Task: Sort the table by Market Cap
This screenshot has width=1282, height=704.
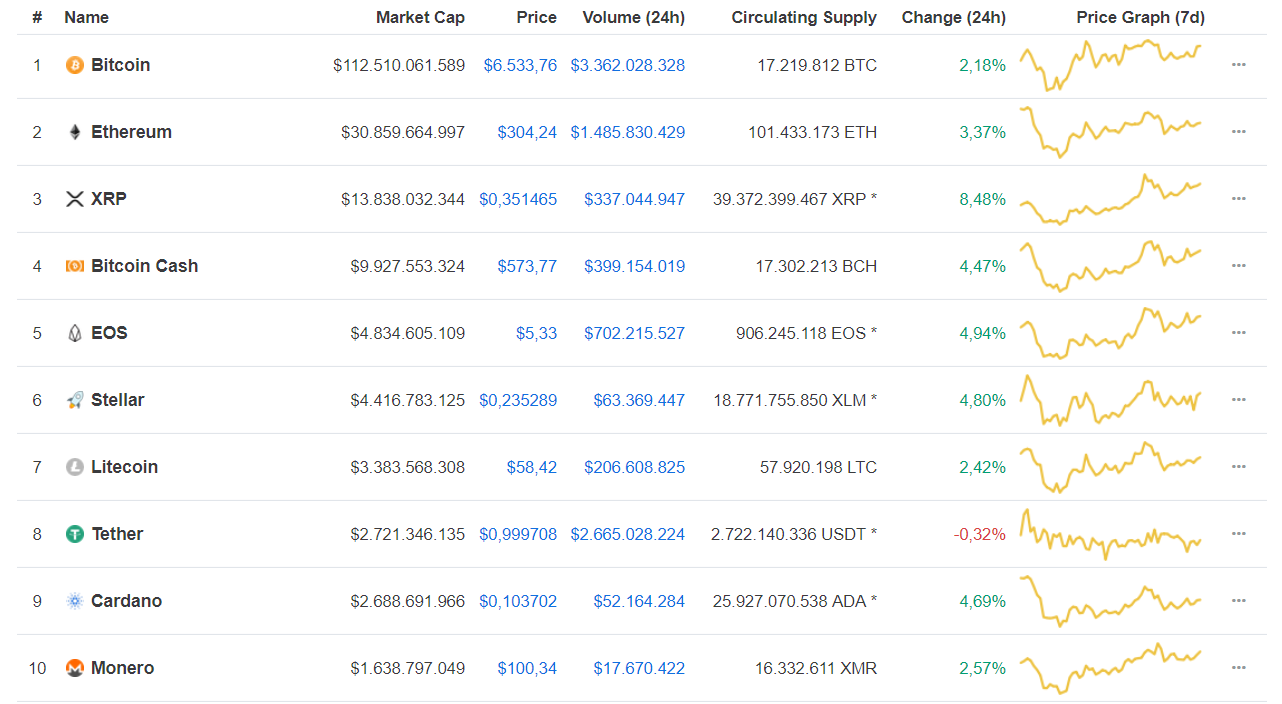Action: tap(420, 17)
